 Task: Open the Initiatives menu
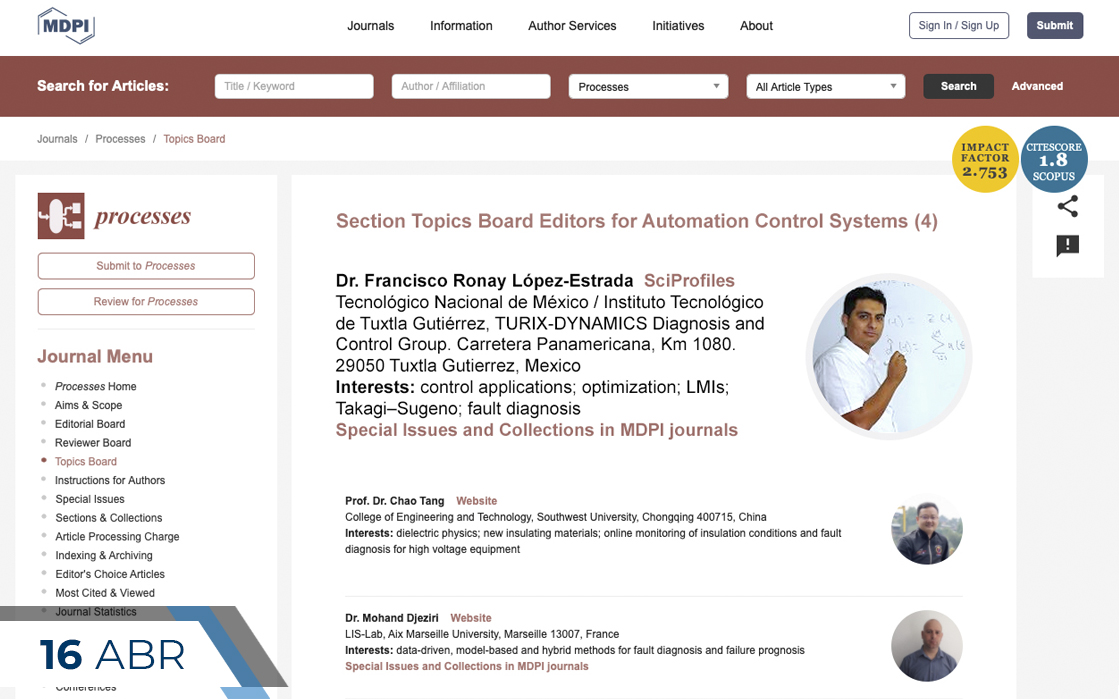pos(678,26)
